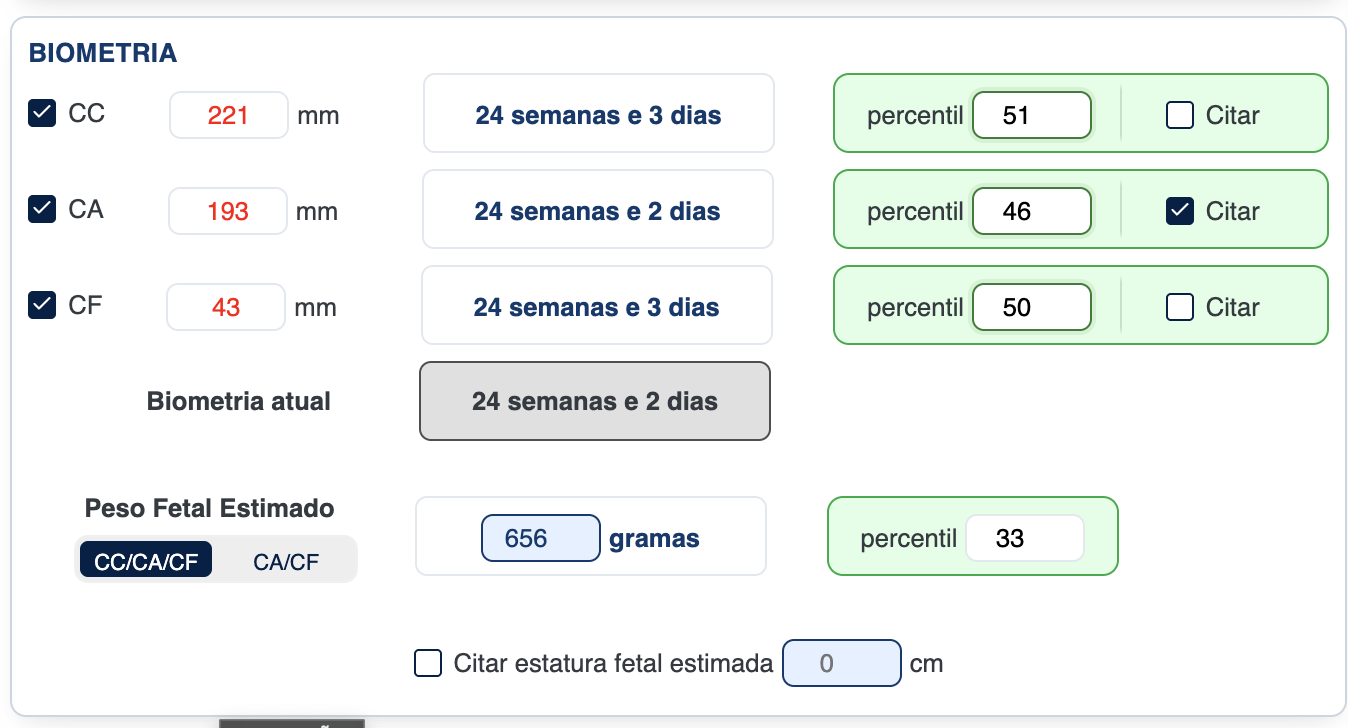Viewport: 1348px width, 728px height.
Task: Edit the CC percentile field showing 51
Action: coord(1031,116)
